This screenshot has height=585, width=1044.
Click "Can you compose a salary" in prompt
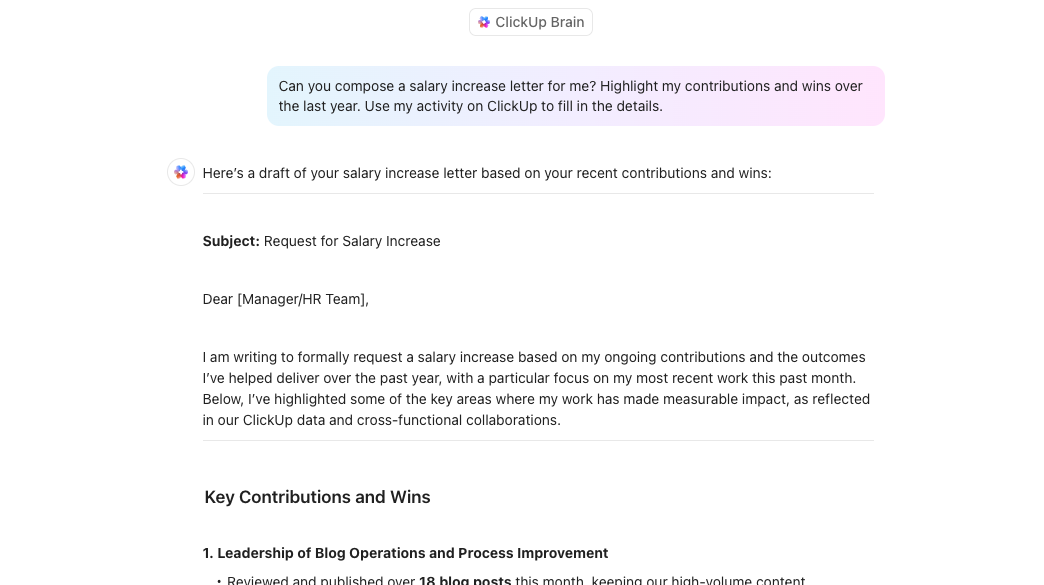coord(366,86)
